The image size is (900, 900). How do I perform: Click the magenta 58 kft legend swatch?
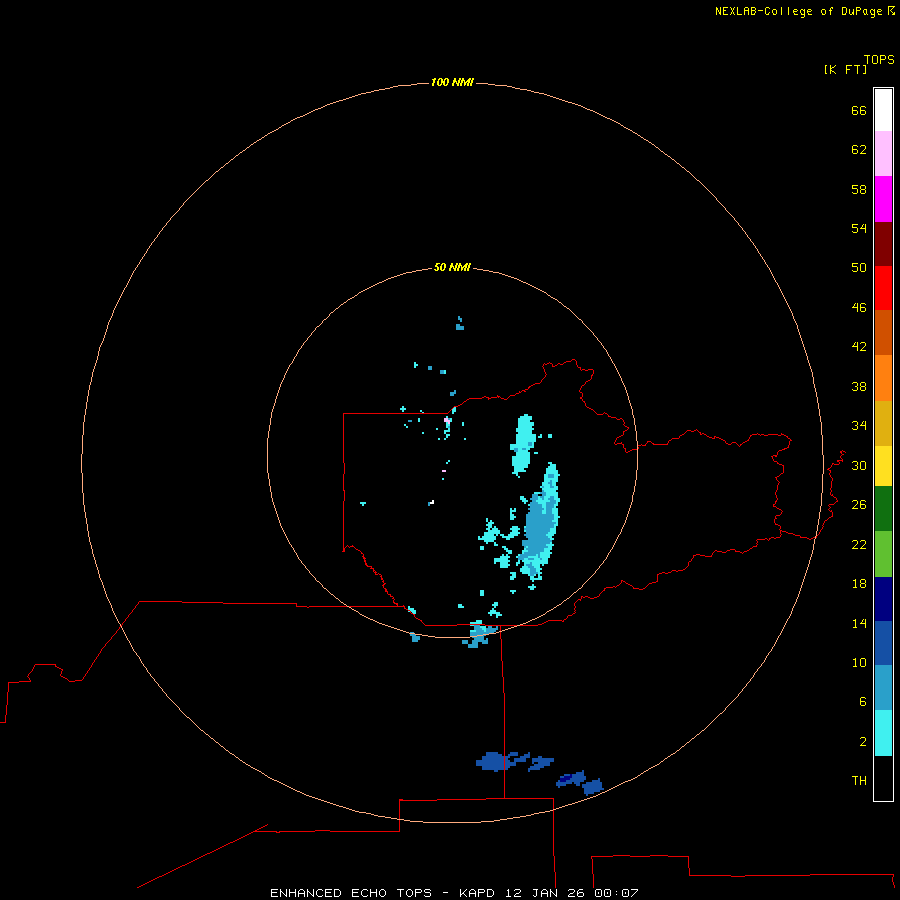883,199
